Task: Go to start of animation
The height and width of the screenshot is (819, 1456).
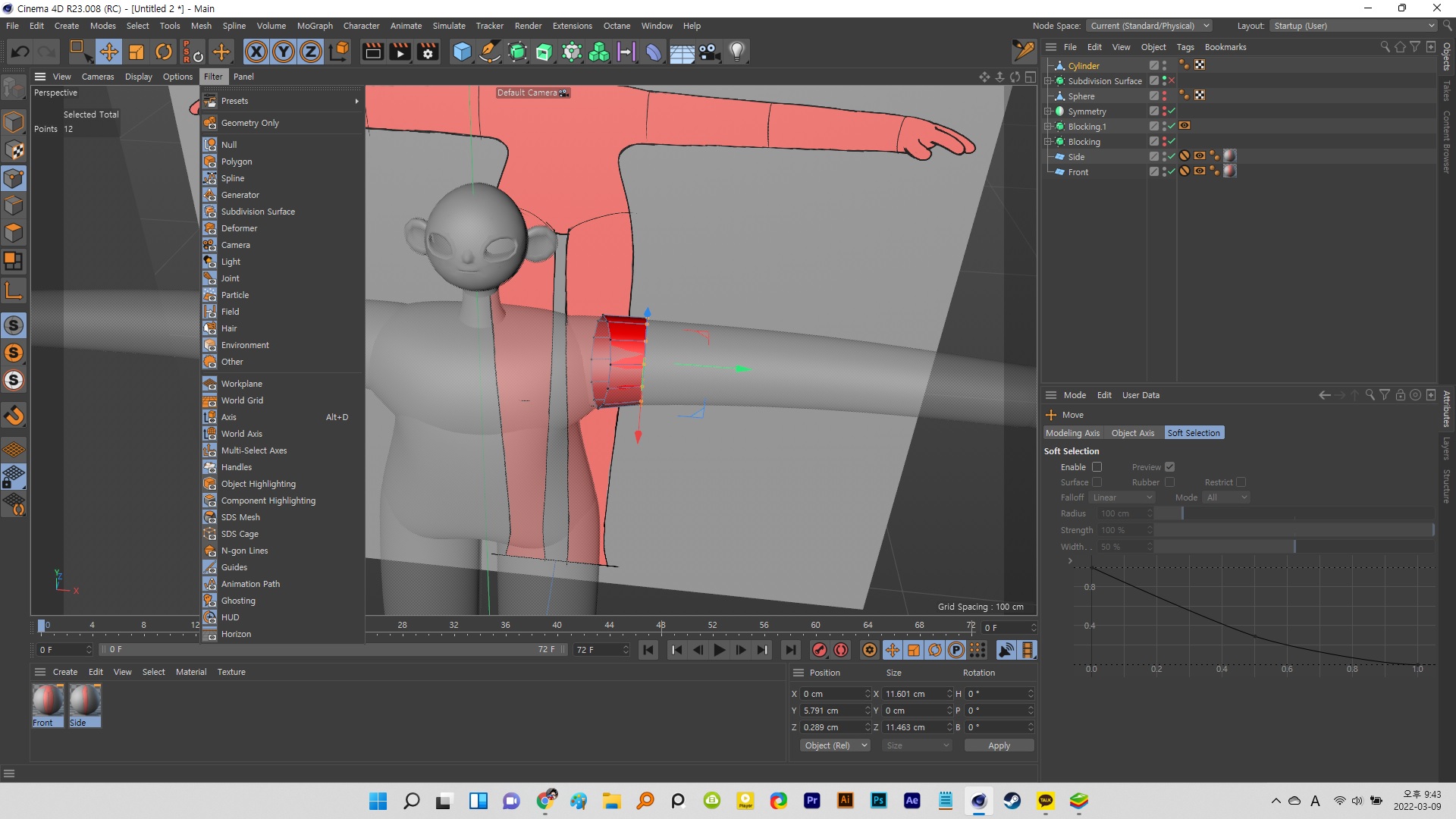Action: click(x=648, y=650)
